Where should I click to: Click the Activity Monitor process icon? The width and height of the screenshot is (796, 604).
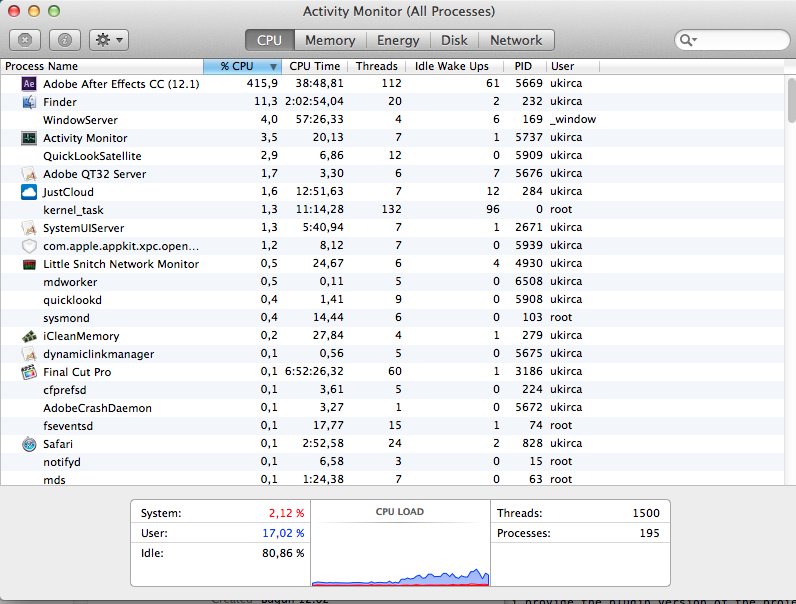tap(29, 138)
